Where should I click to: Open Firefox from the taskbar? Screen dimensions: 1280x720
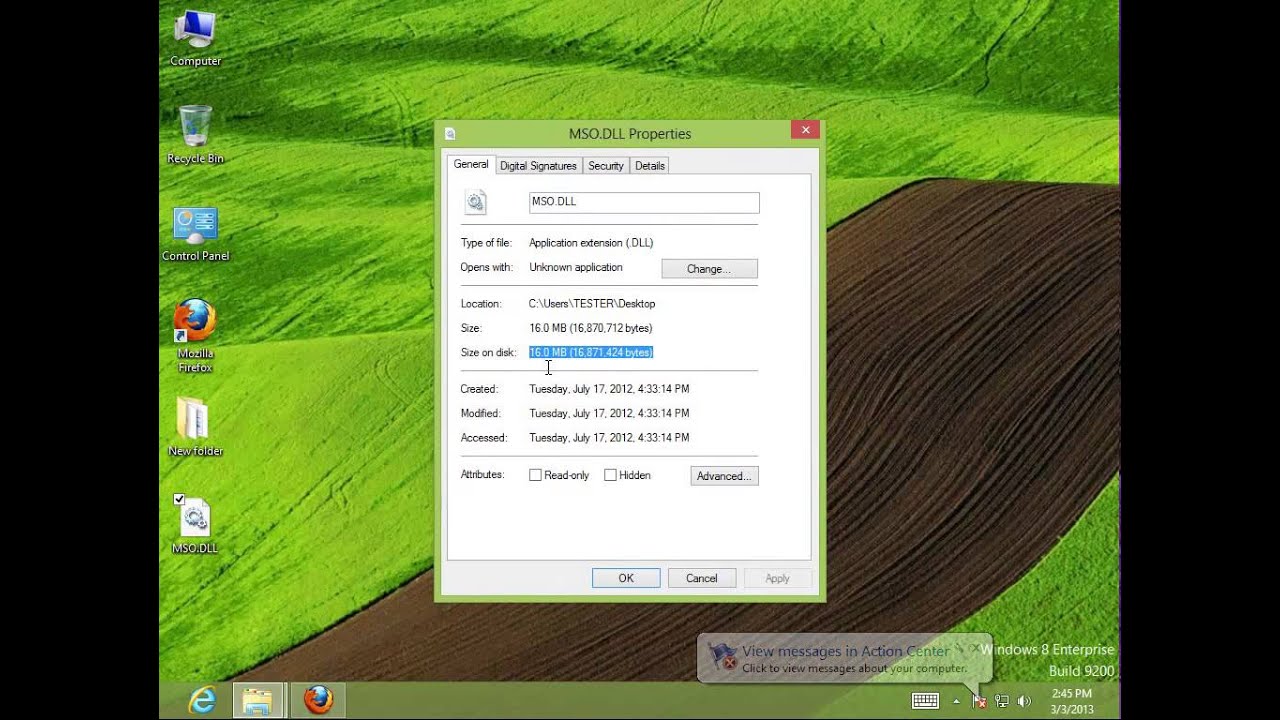(x=318, y=700)
